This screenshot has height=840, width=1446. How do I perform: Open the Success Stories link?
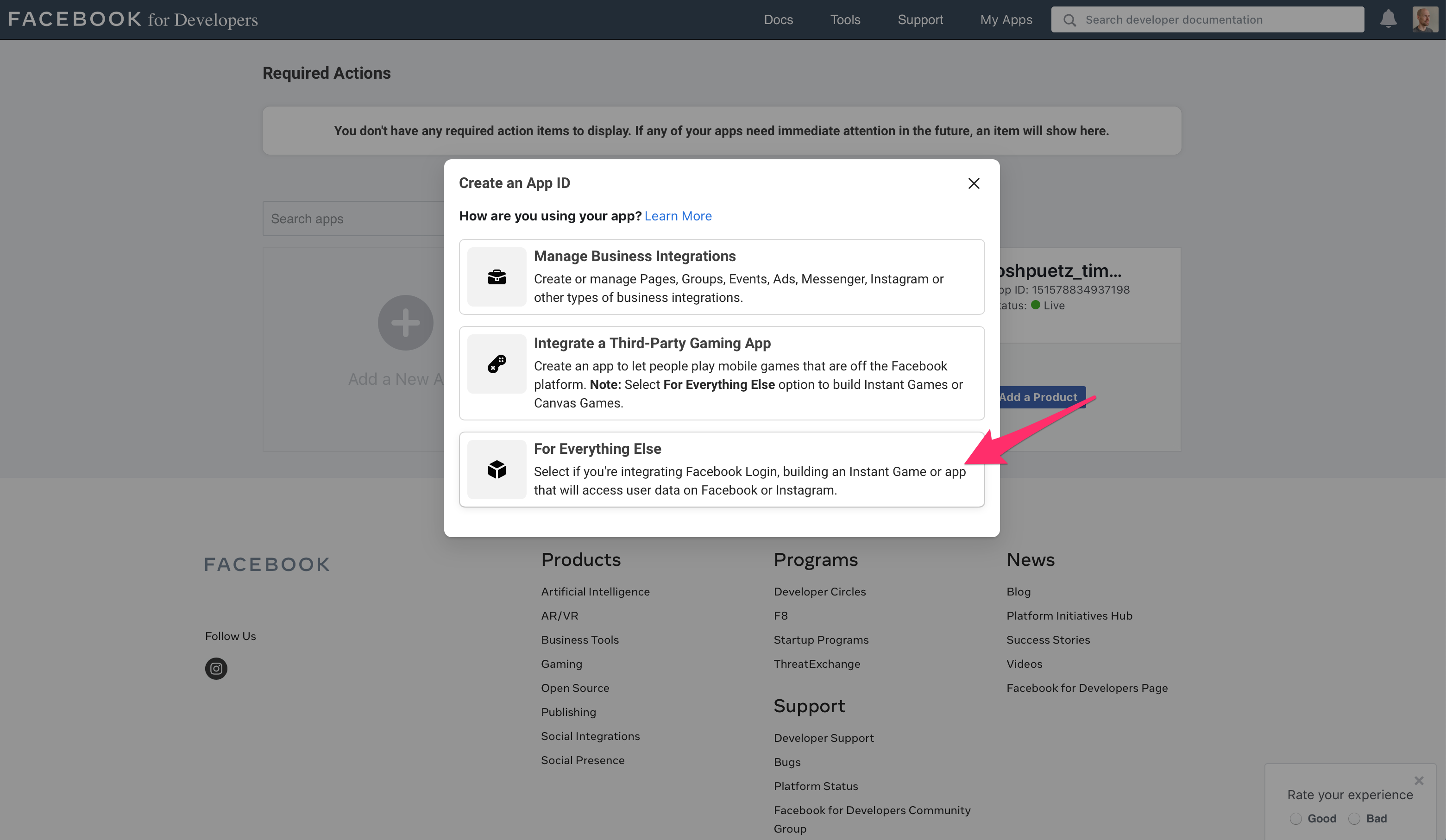[1048, 640]
